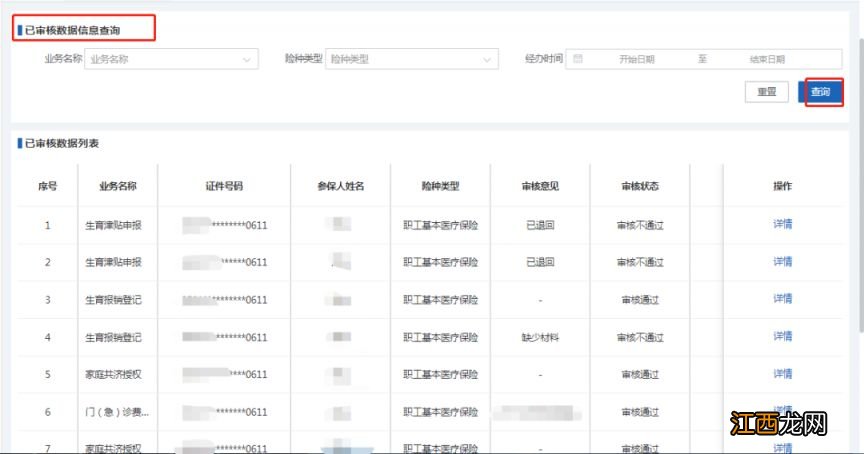Click the calendar icon in 经办时间 field

tap(577, 58)
